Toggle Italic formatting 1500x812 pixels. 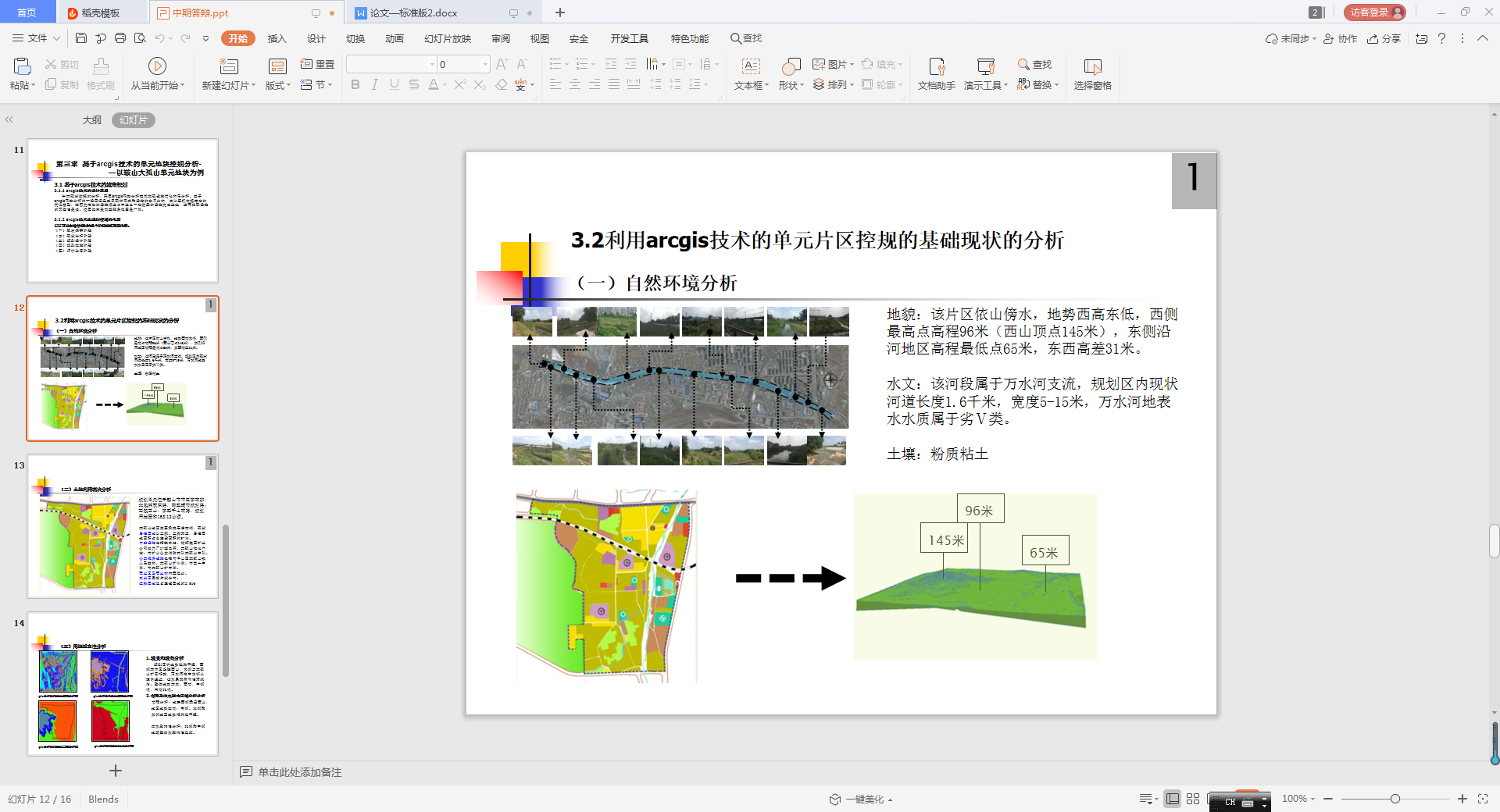(375, 84)
